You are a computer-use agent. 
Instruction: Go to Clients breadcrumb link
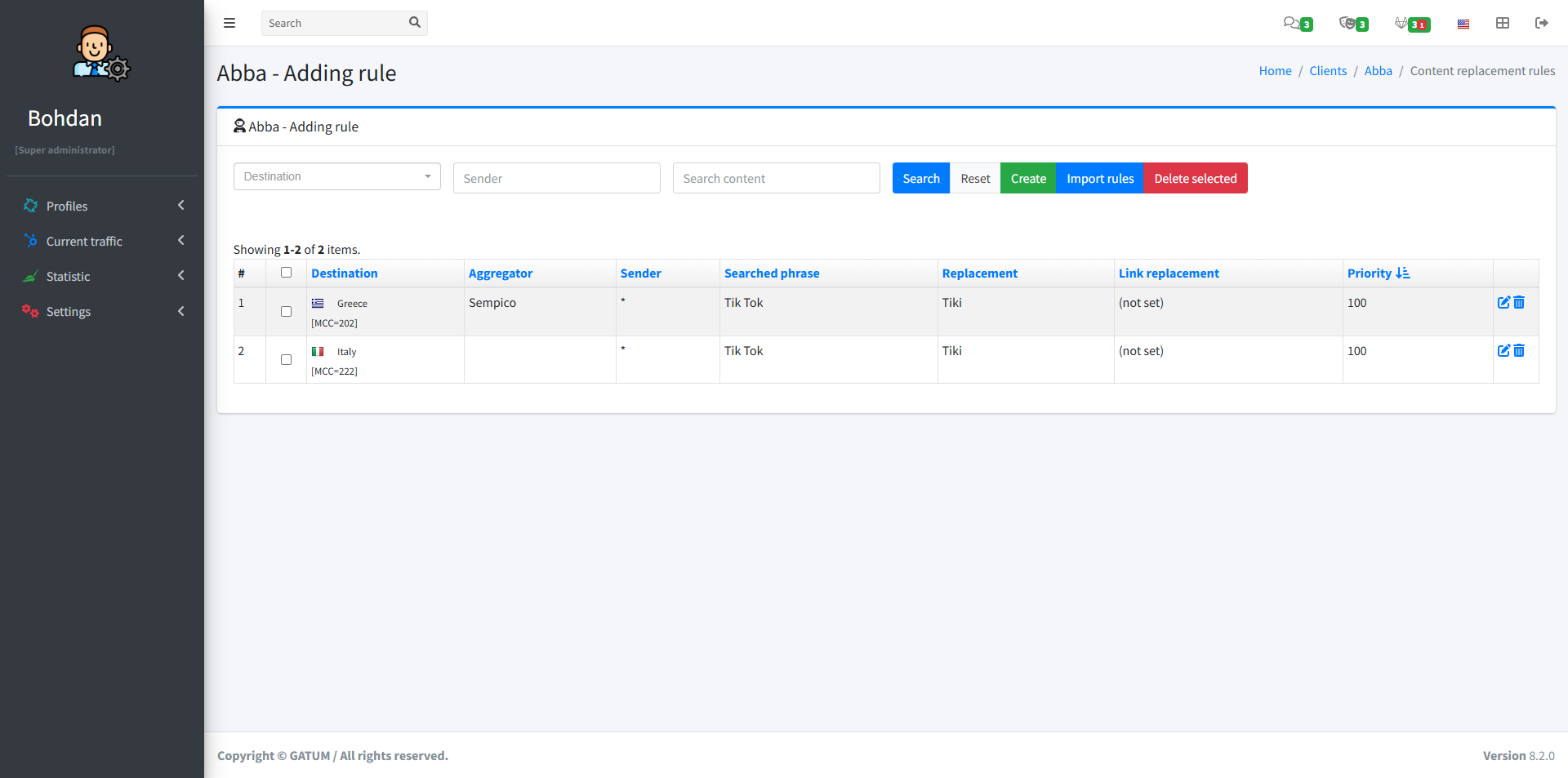pyautogui.click(x=1327, y=71)
